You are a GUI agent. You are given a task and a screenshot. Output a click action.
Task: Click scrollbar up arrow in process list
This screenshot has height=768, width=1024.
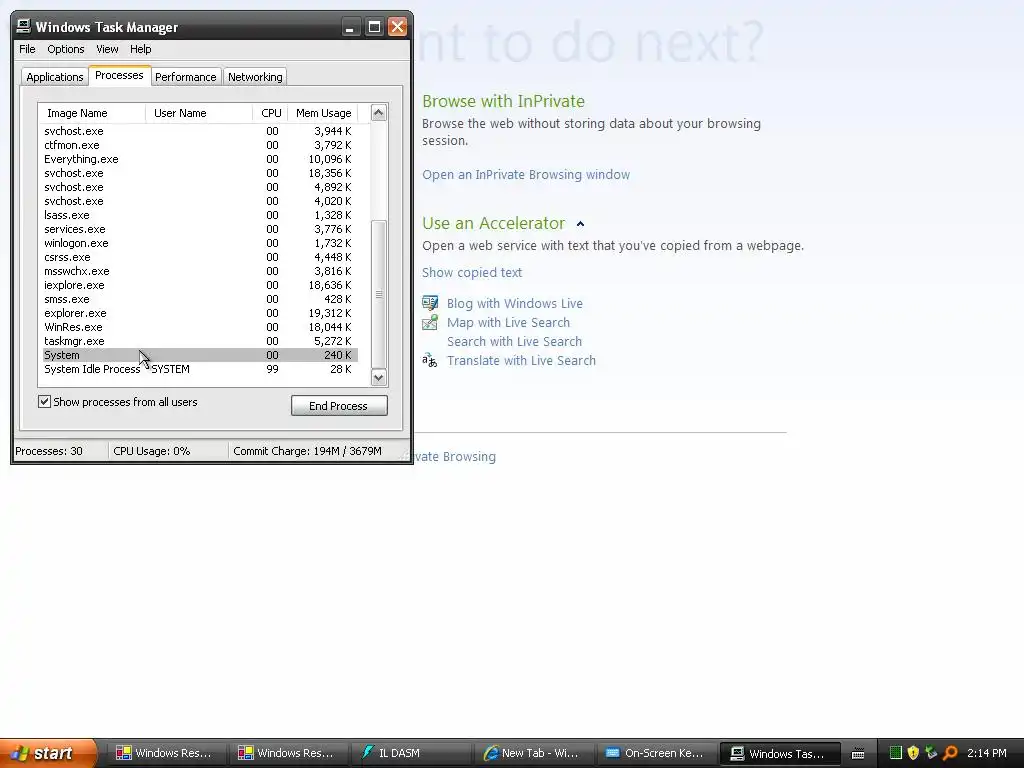379,113
